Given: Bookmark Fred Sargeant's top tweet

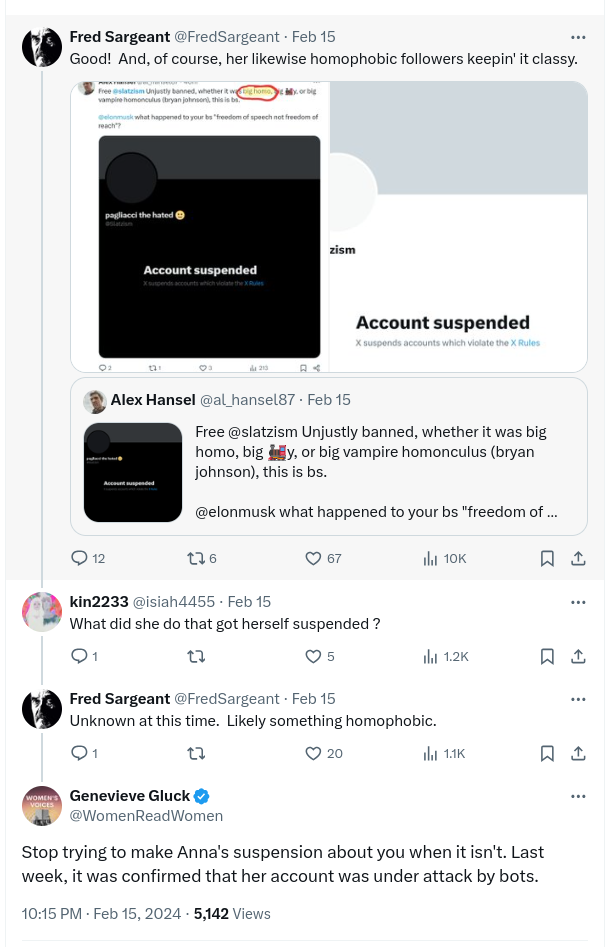Looking at the screenshot, I should (x=547, y=559).
